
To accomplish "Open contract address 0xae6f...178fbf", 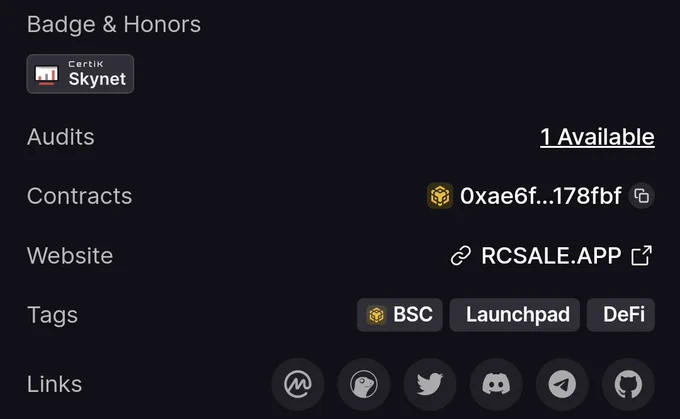I will coord(540,196).
